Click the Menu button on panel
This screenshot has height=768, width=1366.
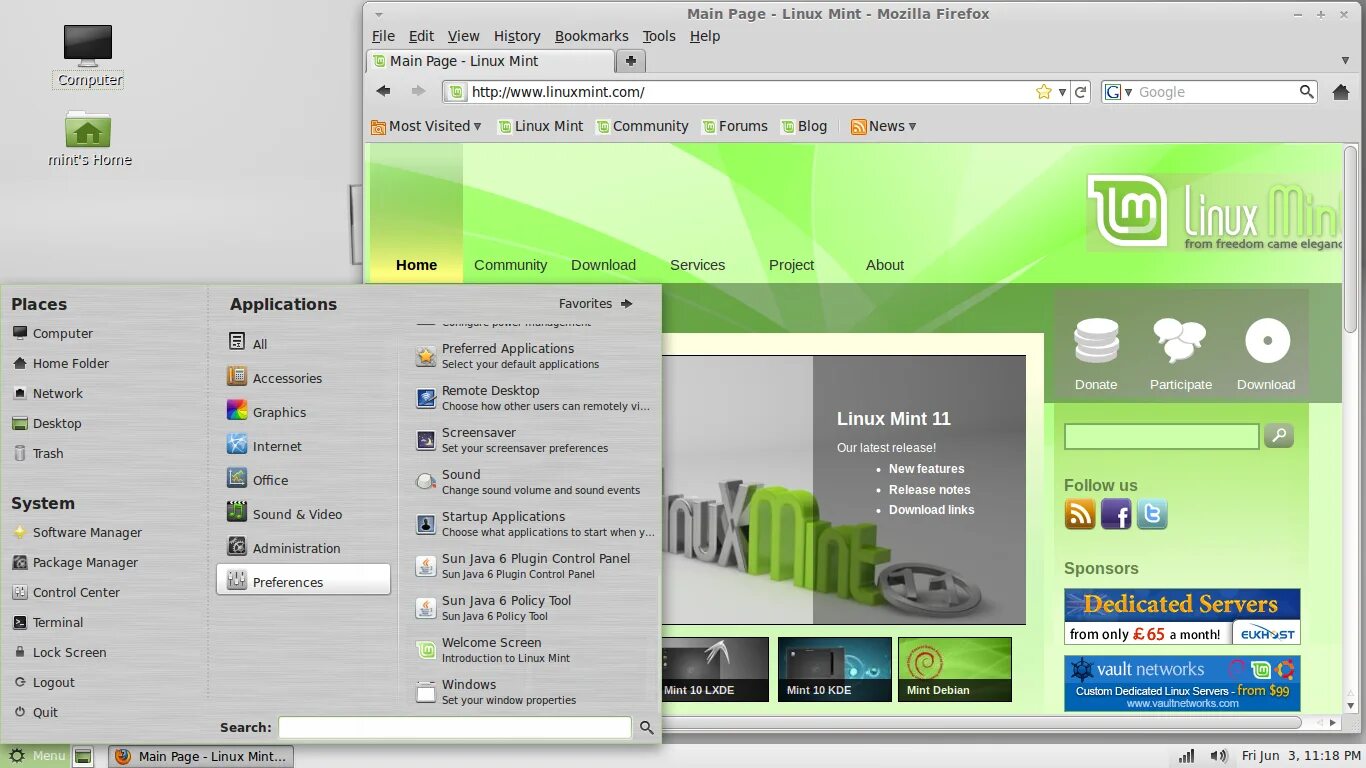[x=37, y=756]
